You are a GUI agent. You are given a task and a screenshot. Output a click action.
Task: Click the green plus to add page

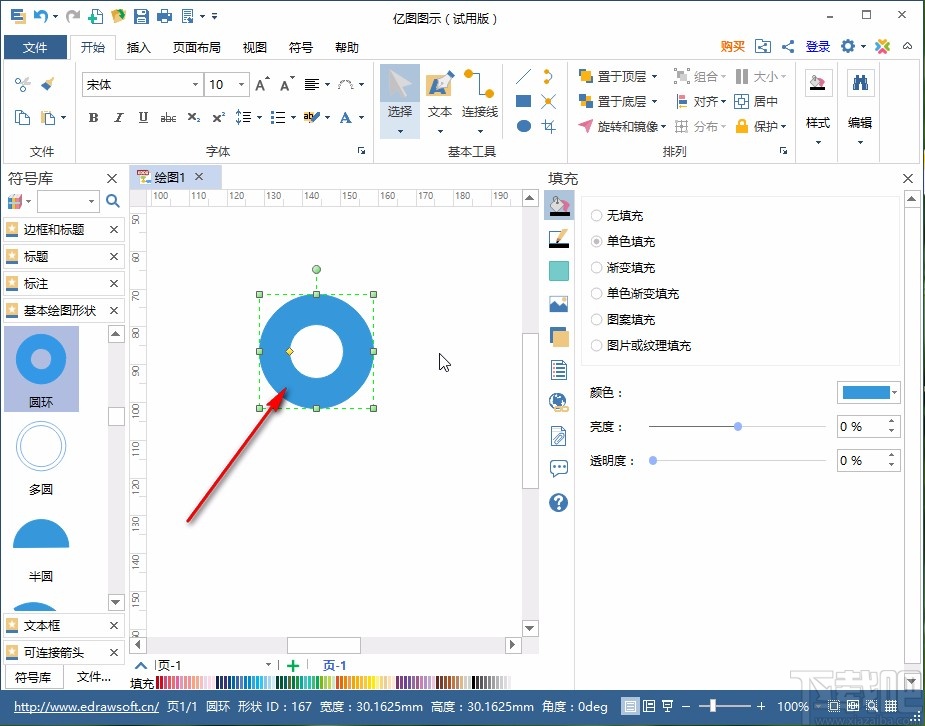point(293,665)
